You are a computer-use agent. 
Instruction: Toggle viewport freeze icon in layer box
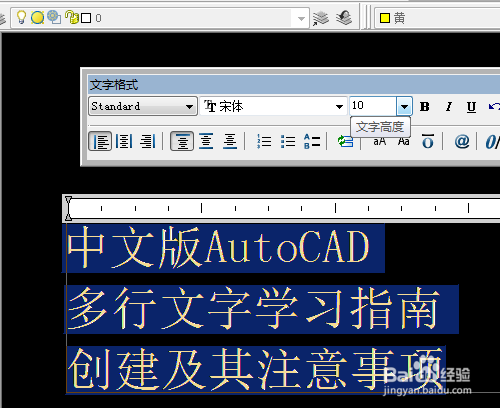pos(54,17)
